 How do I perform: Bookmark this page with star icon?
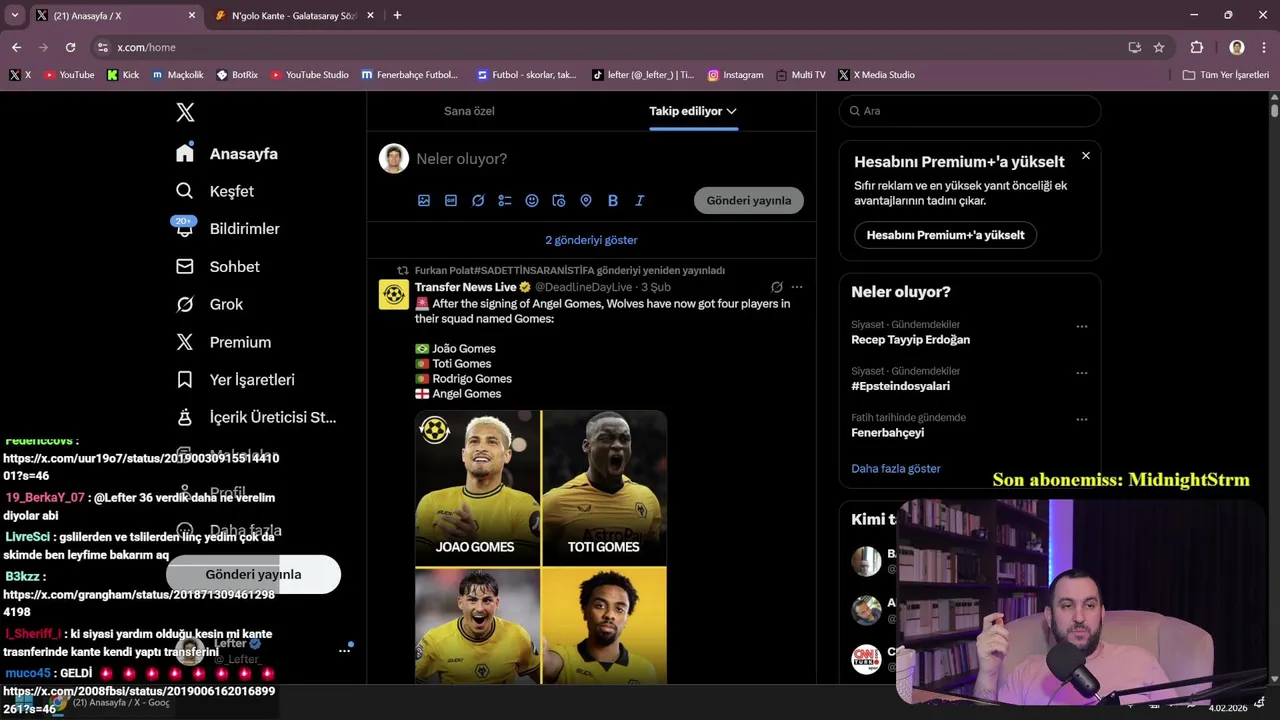click(1159, 47)
